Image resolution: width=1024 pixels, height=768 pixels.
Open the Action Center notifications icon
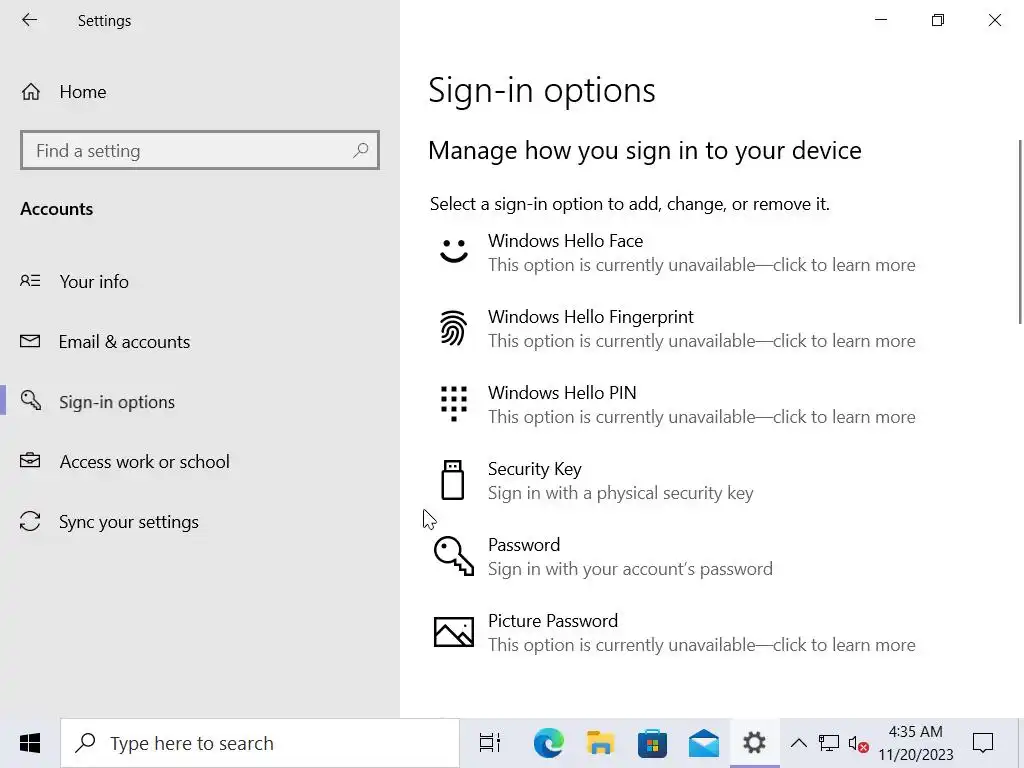[x=983, y=743]
